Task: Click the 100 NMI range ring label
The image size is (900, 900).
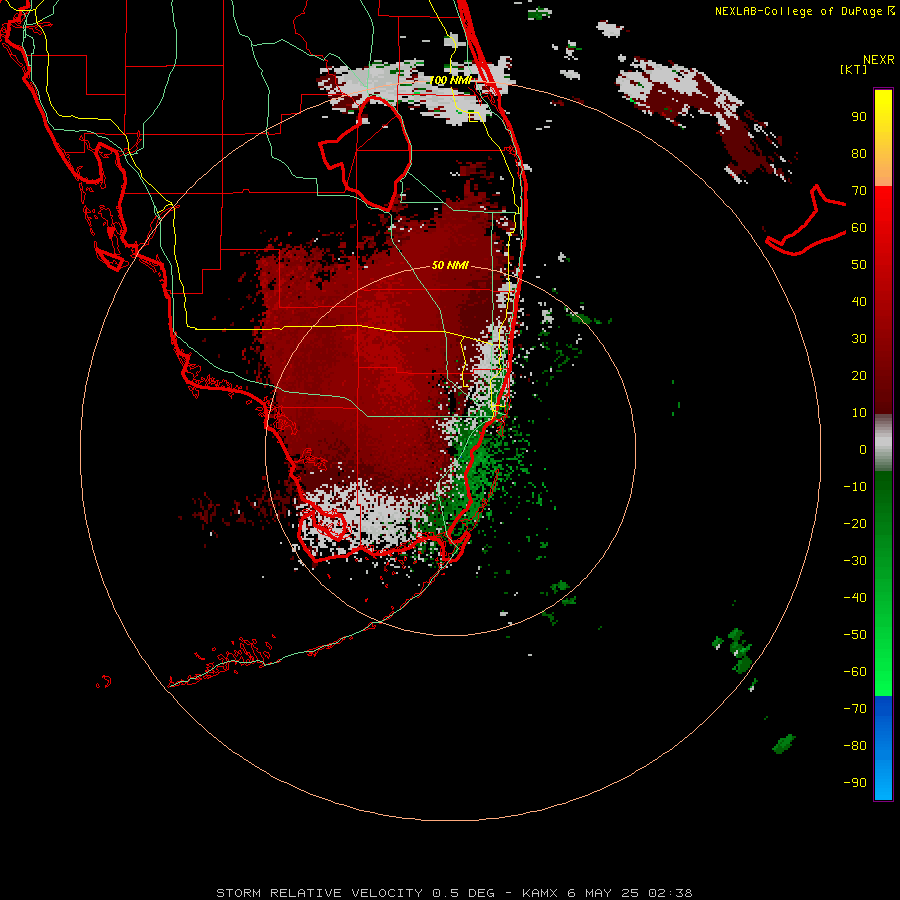Action: pyautogui.click(x=451, y=80)
